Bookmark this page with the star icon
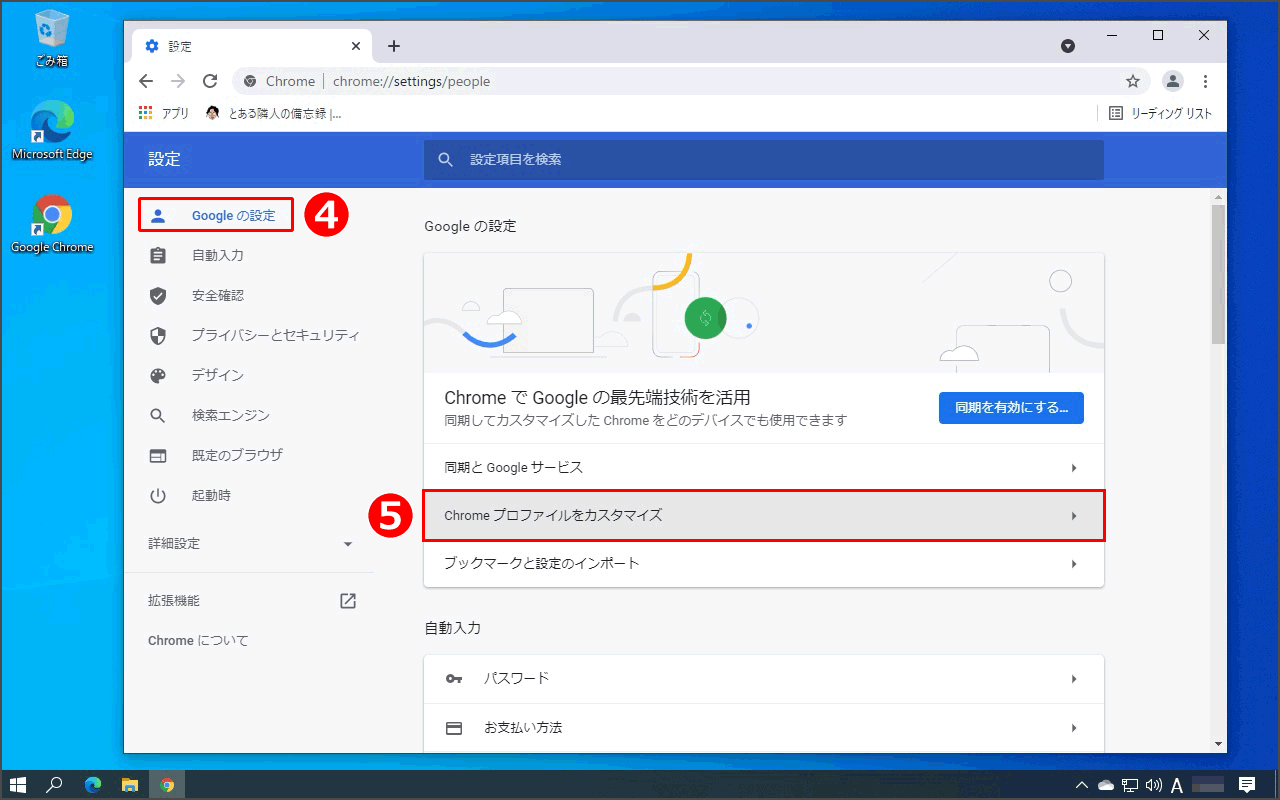This screenshot has height=800, width=1280. [x=1133, y=81]
